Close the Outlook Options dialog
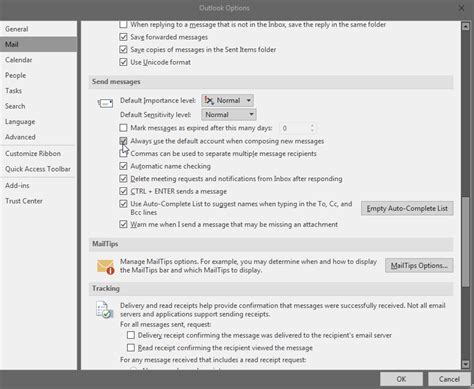The height and width of the screenshot is (389, 474). [461, 8]
